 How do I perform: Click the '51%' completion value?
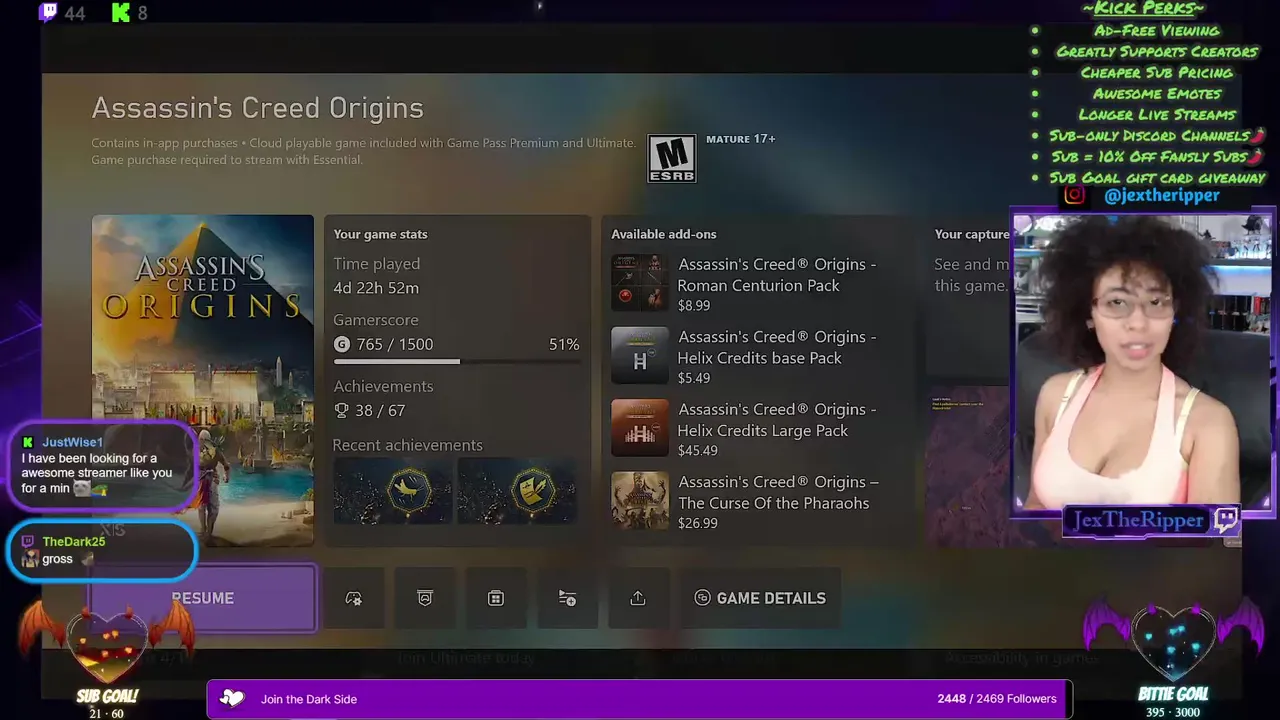(x=564, y=344)
